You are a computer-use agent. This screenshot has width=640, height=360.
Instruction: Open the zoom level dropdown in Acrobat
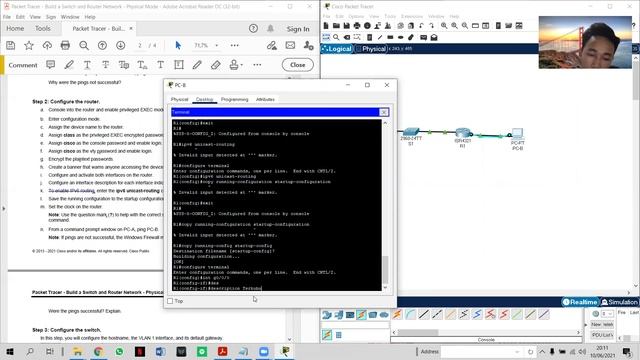217,45
